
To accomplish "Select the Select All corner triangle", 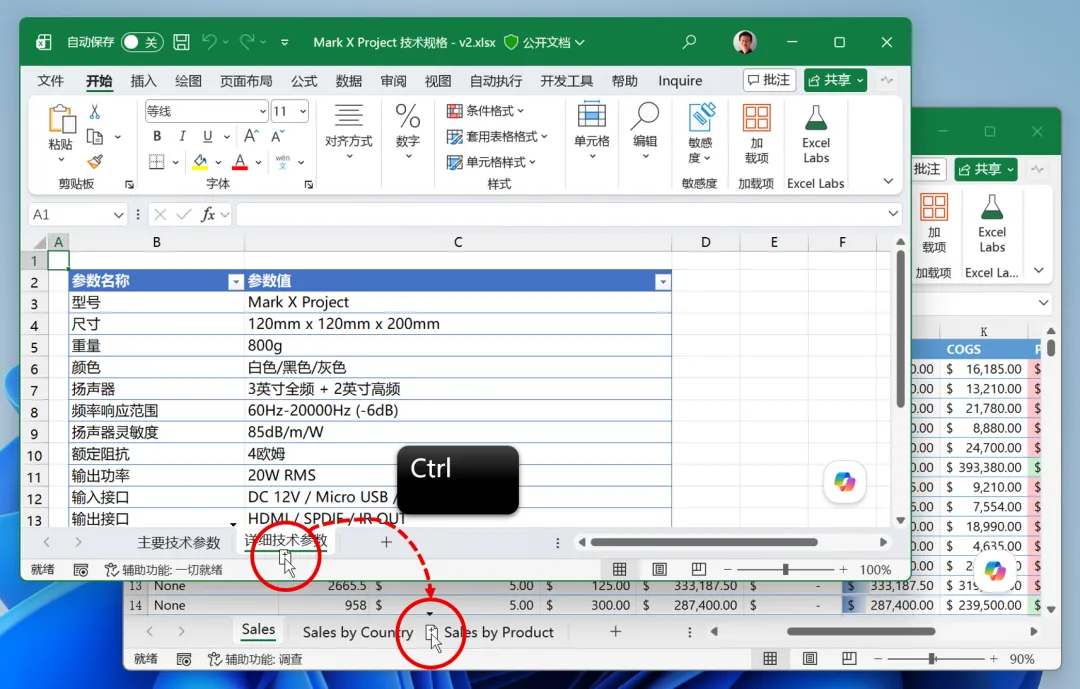I will coord(40,243).
